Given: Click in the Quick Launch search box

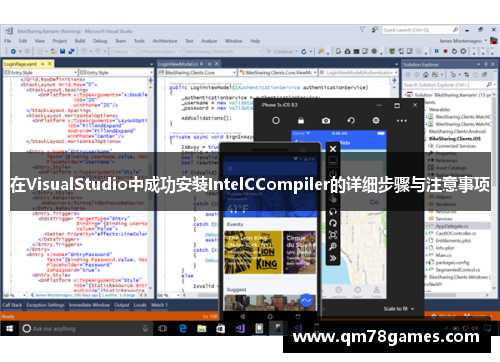Looking at the screenshot, I should (421, 30).
